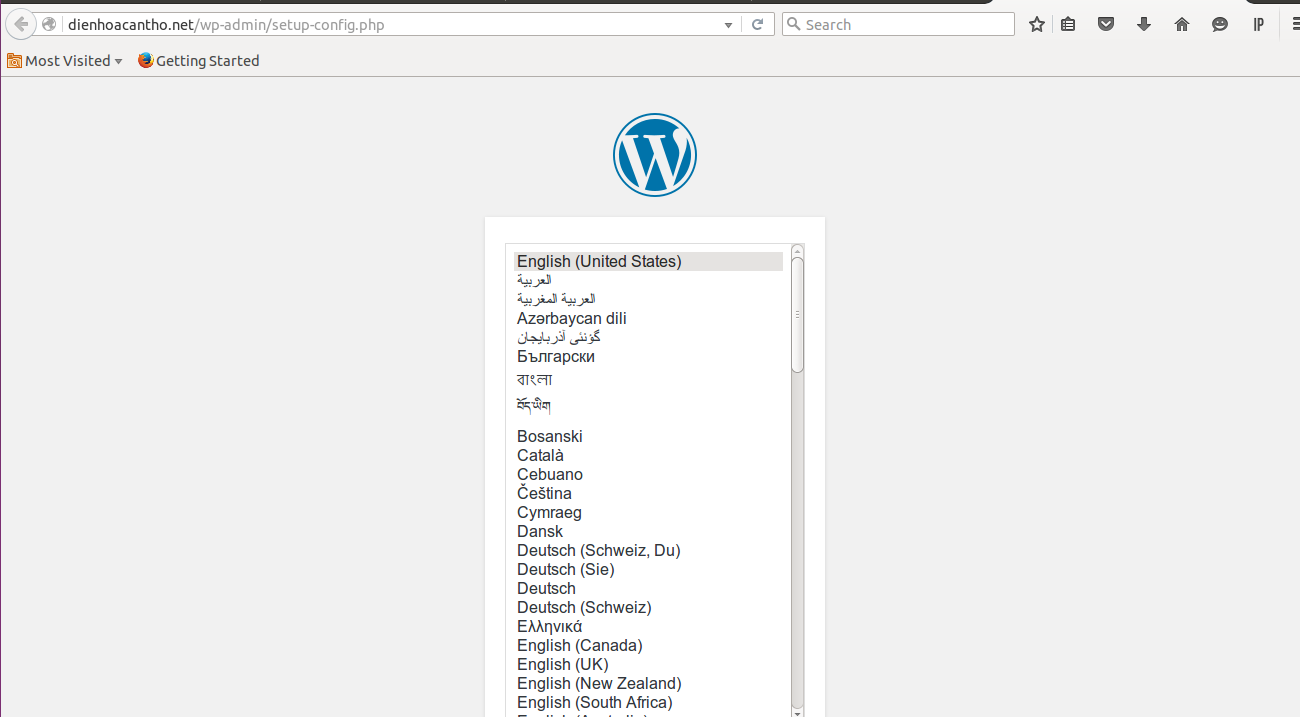Viewport: 1300px width, 717px height.
Task: Click the language list scrollbar thumb
Action: [797, 314]
